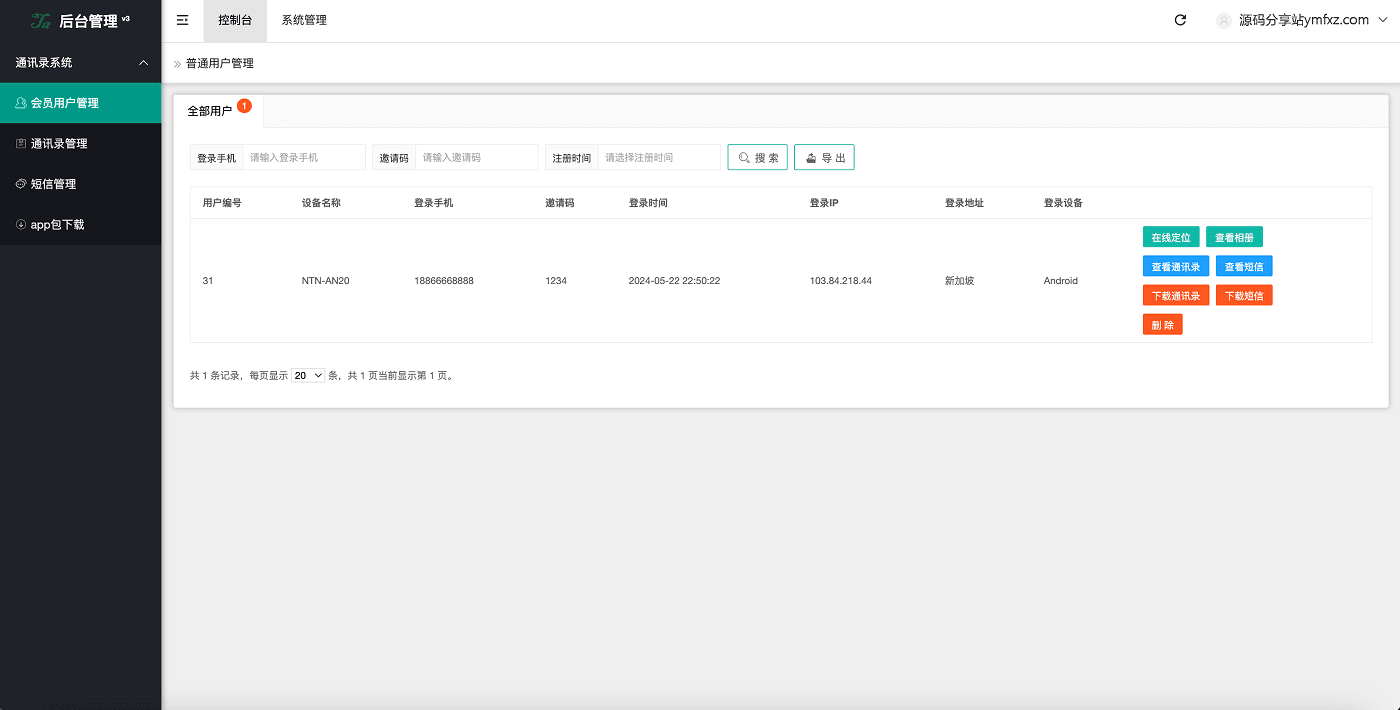Click the 普通用户管理 breadcrumb text
This screenshot has width=1400, height=710.
tap(220, 63)
